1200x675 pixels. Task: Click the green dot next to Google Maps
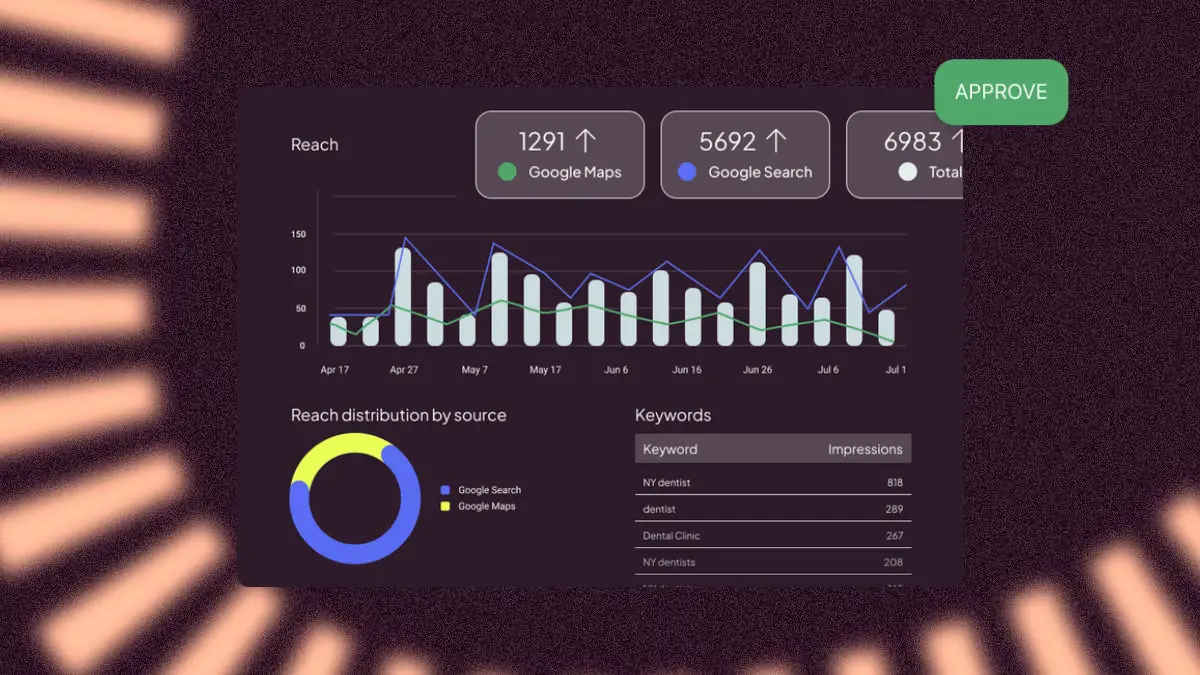pyautogui.click(x=507, y=172)
